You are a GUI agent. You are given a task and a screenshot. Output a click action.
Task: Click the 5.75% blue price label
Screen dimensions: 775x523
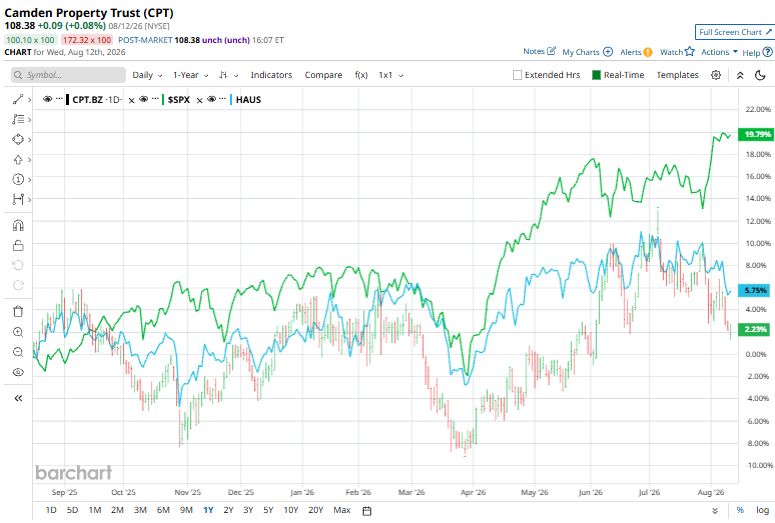coord(754,290)
